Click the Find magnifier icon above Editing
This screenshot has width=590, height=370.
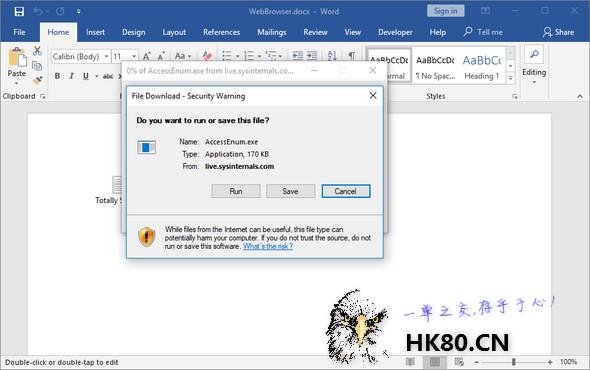tap(534, 55)
